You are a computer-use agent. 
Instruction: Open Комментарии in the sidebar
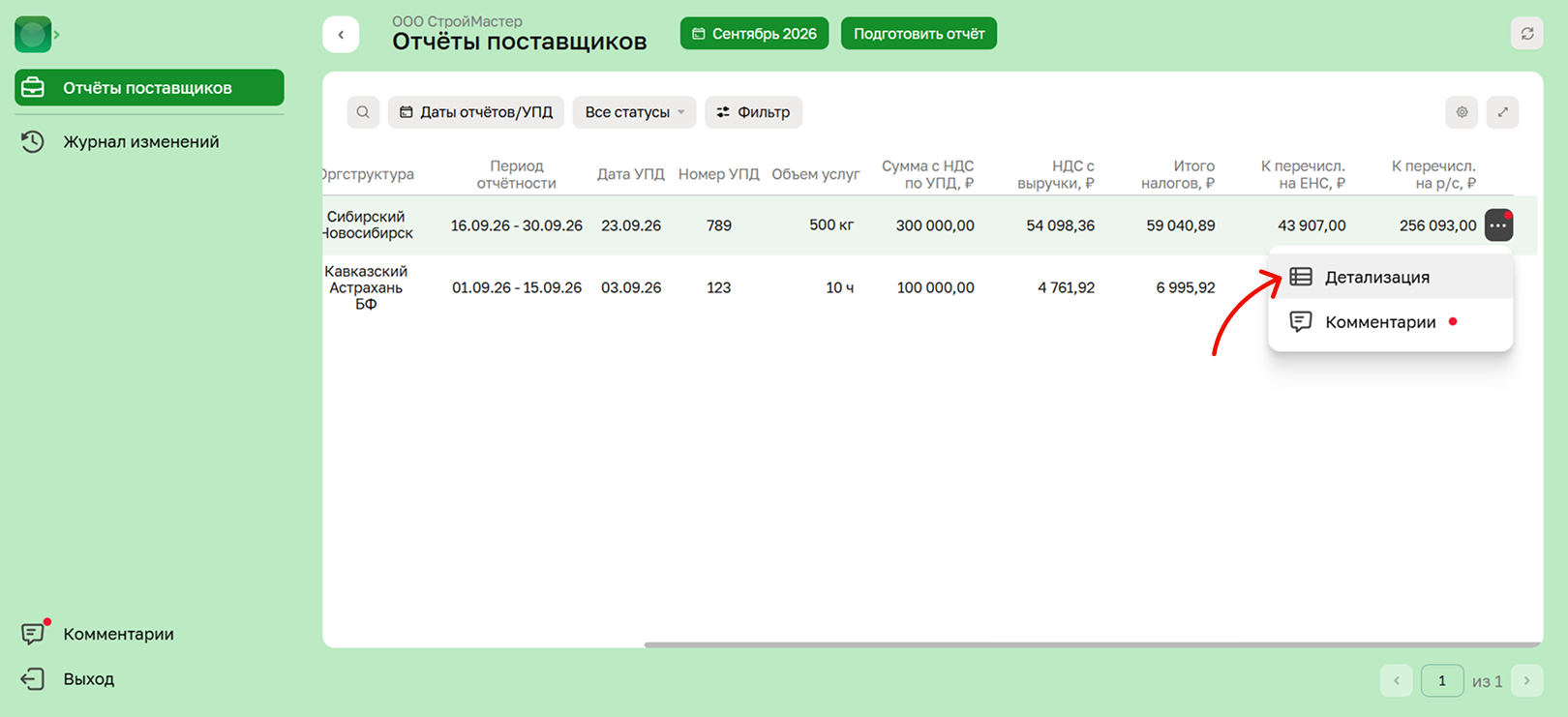[x=97, y=634]
